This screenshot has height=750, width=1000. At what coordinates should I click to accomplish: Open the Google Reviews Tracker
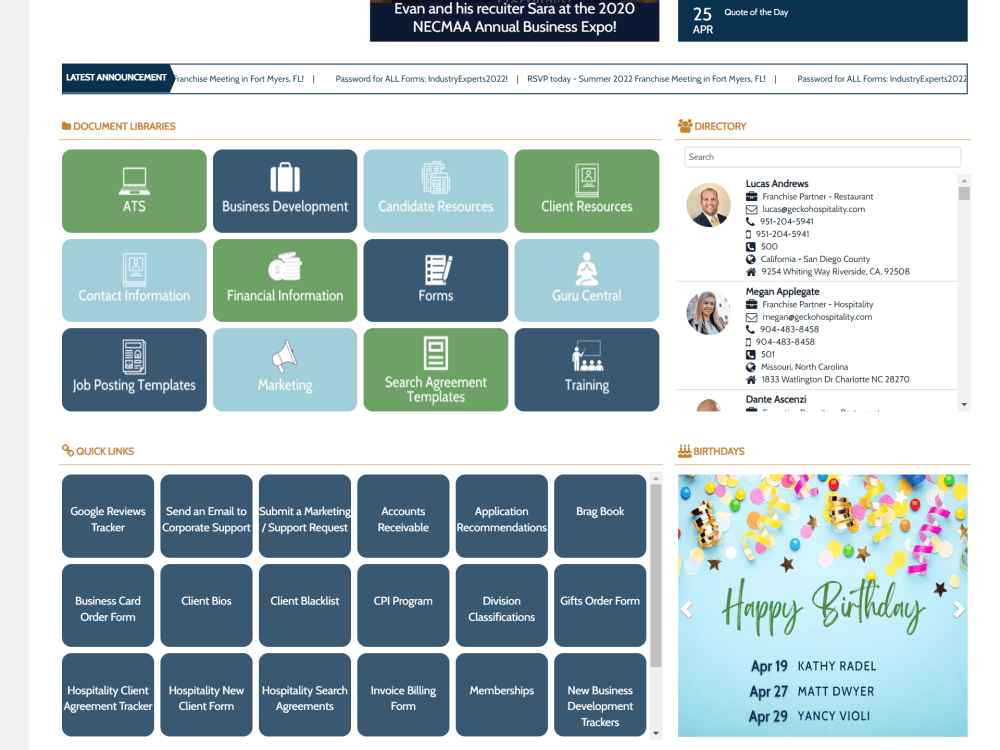pyautogui.click(x=107, y=516)
